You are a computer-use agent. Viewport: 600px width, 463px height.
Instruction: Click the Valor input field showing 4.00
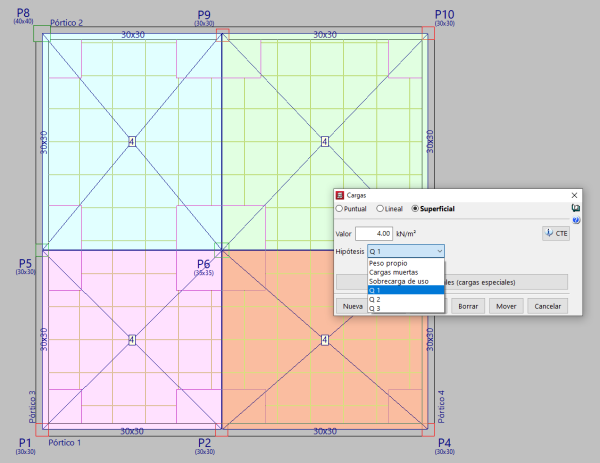(374, 233)
